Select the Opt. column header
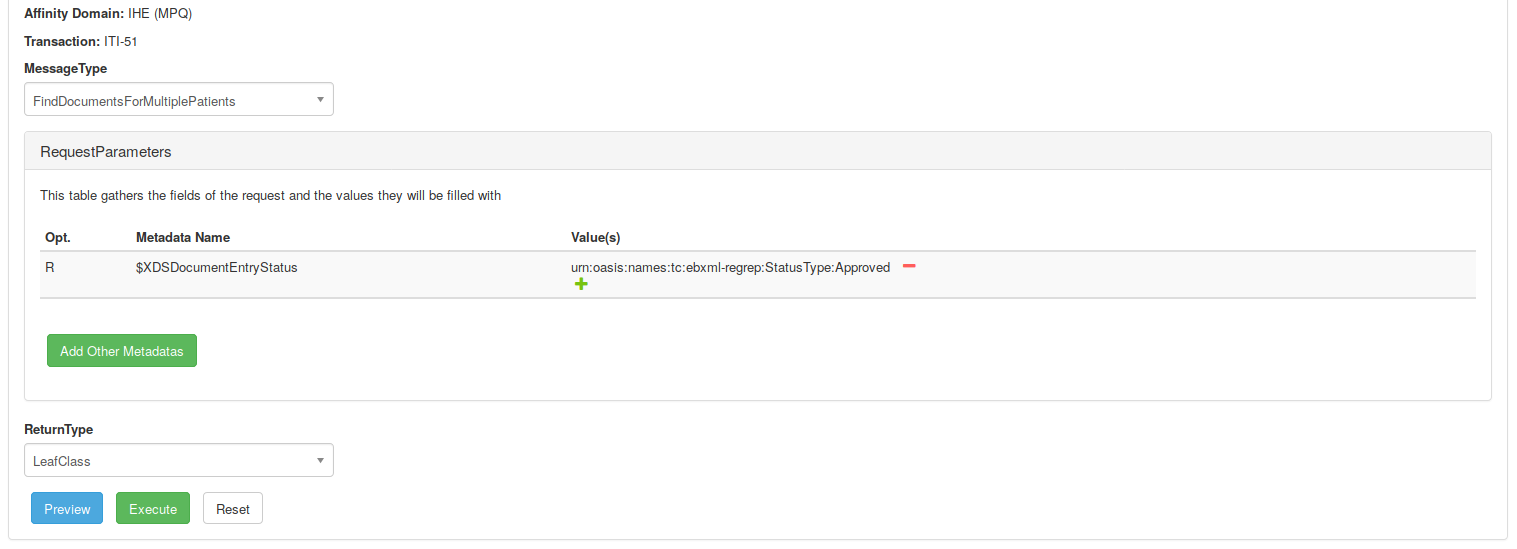This screenshot has width=1517, height=549. coord(58,237)
